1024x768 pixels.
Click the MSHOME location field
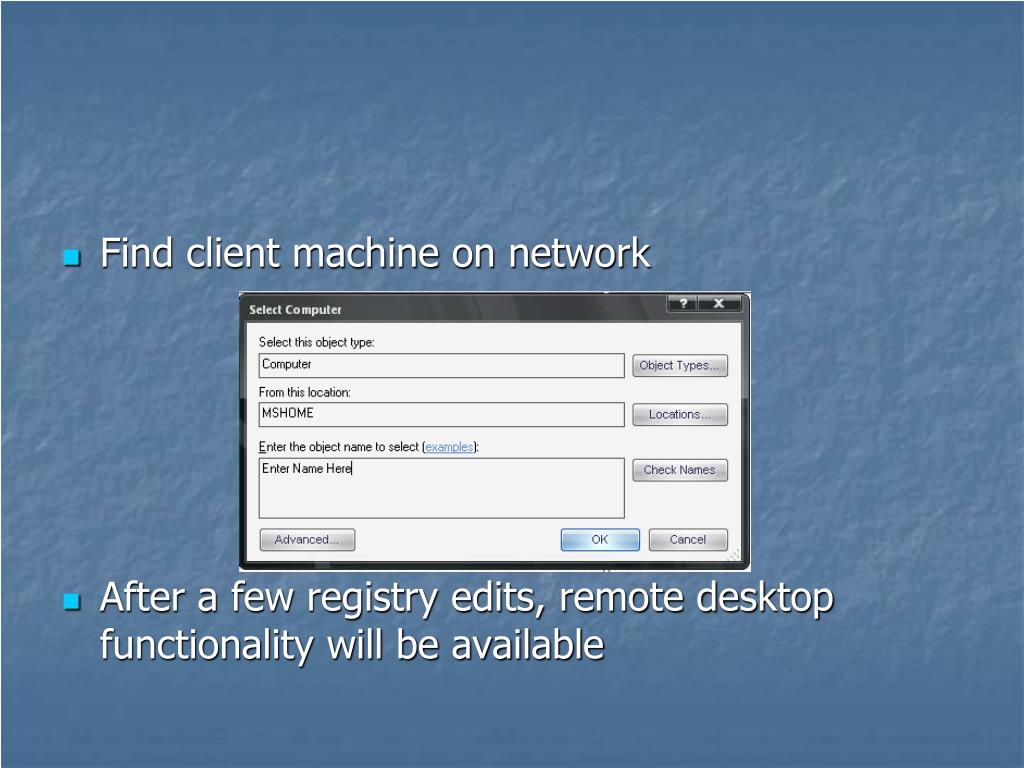(441, 415)
